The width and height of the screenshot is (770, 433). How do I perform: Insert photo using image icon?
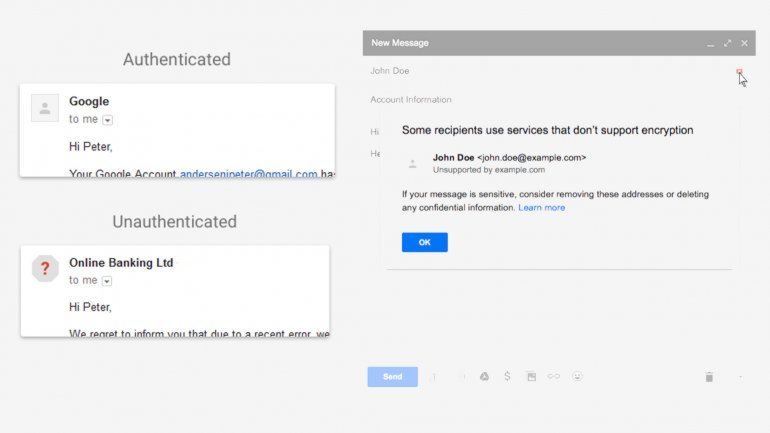(x=531, y=377)
